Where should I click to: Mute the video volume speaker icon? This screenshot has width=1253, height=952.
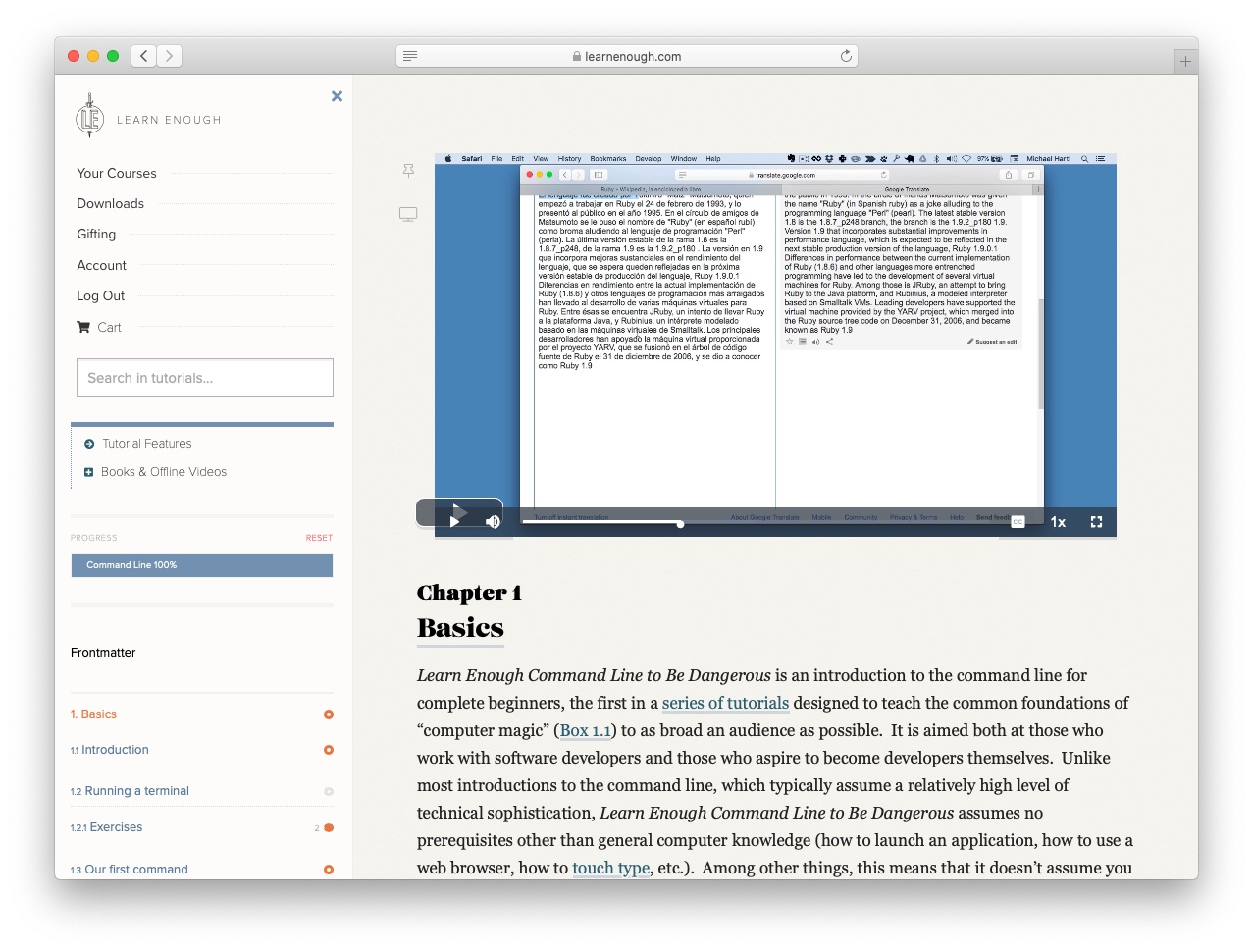pos(493,521)
